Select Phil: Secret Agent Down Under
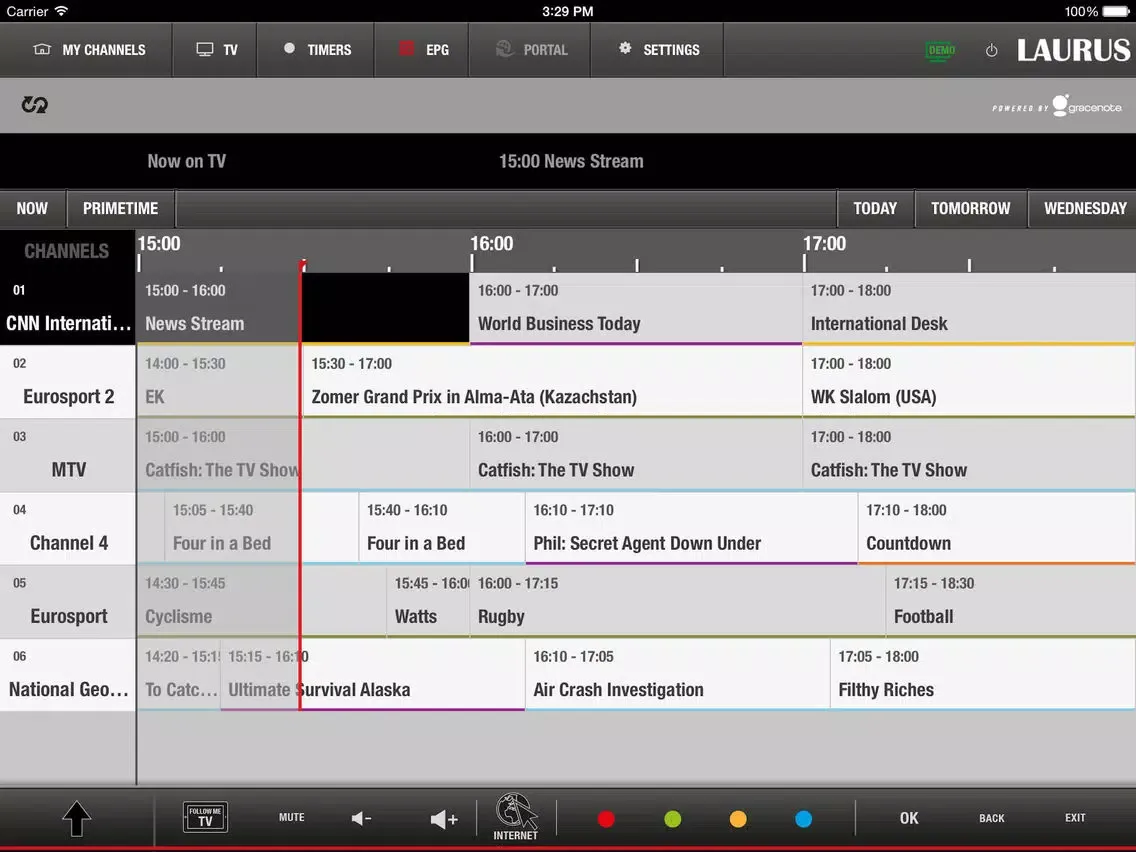The height and width of the screenshot is (852, 1136). click(x=692, y=528)
